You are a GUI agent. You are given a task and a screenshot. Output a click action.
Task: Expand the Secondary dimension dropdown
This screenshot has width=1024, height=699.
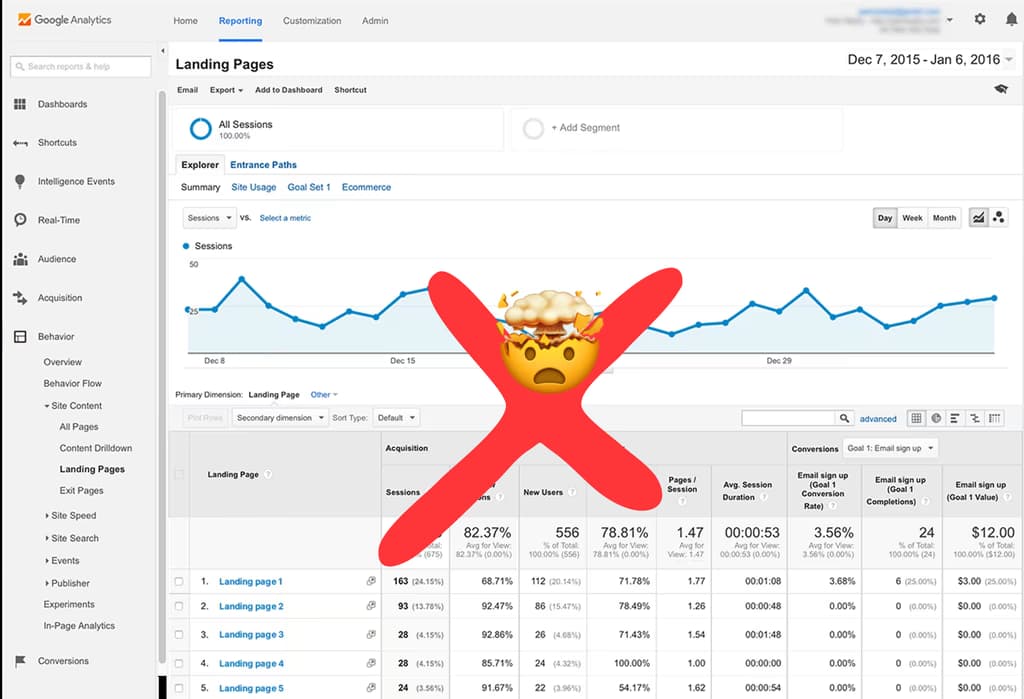tap(279, 417)
